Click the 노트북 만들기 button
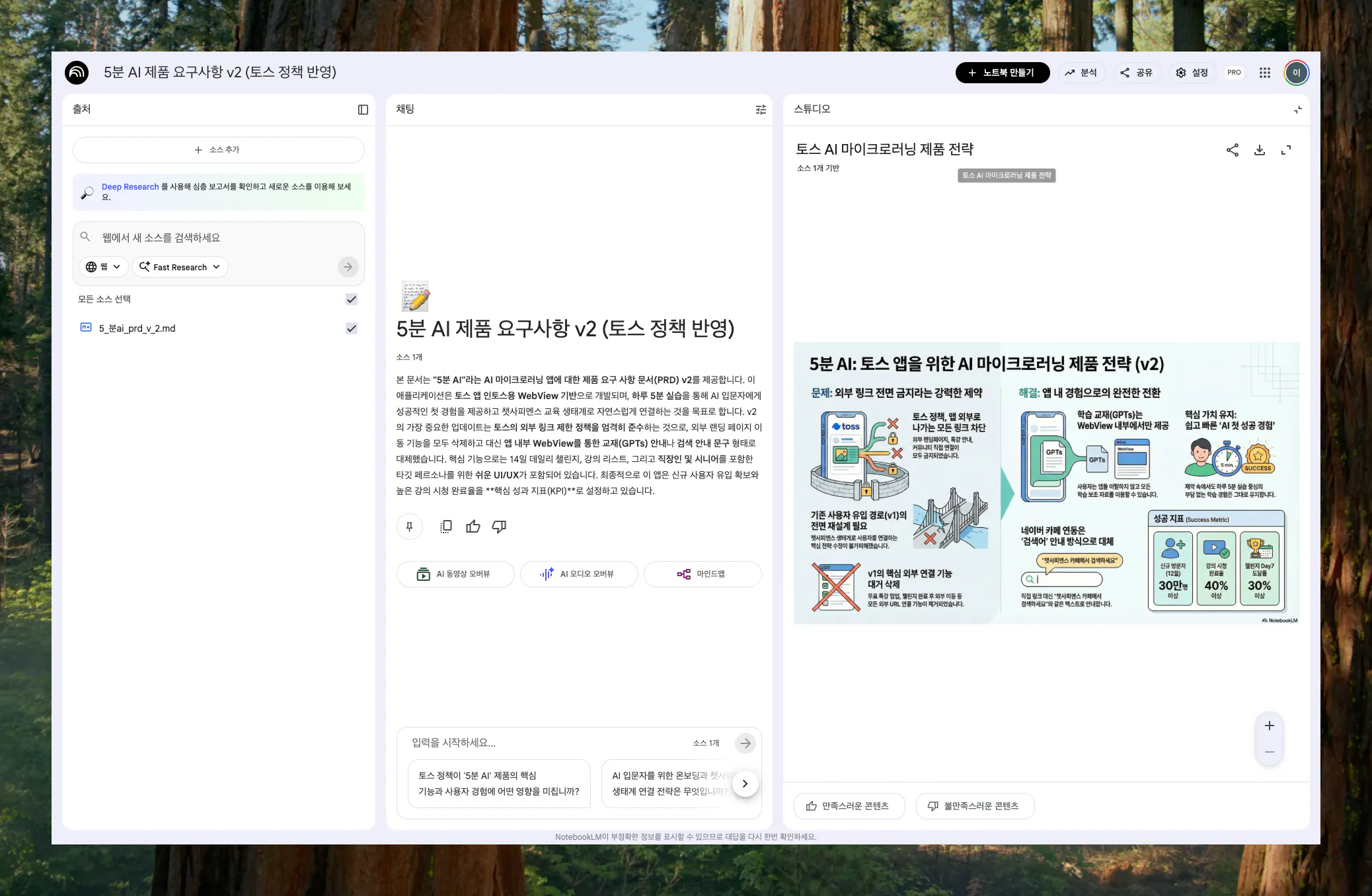Screen dimensions: 1372x896 1002,73
